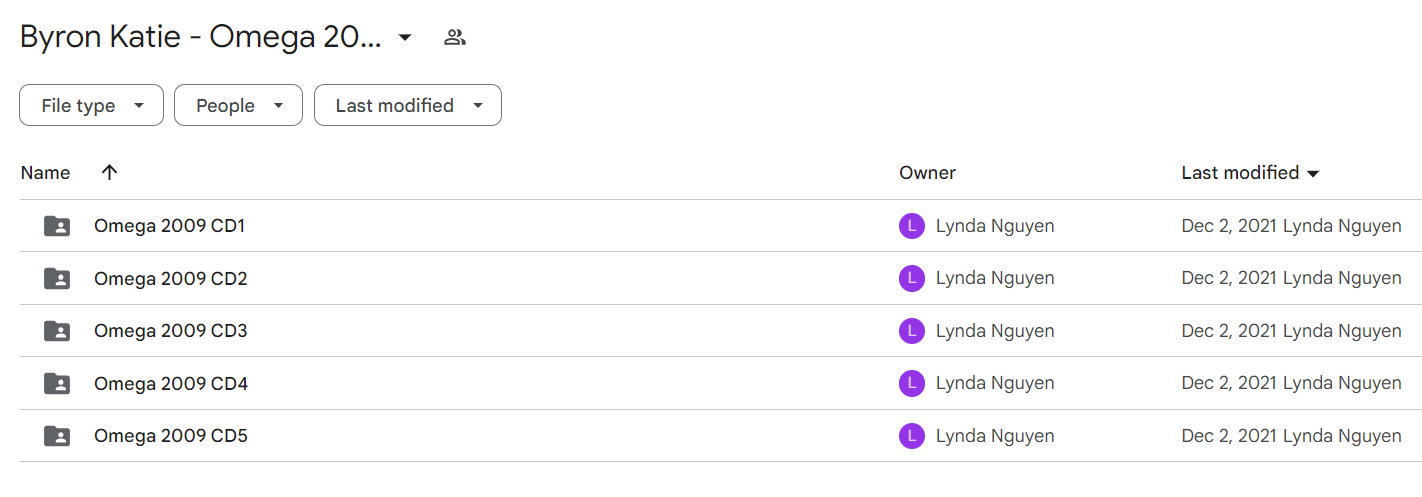
Task: Open the File type filter
Action: 91,105
